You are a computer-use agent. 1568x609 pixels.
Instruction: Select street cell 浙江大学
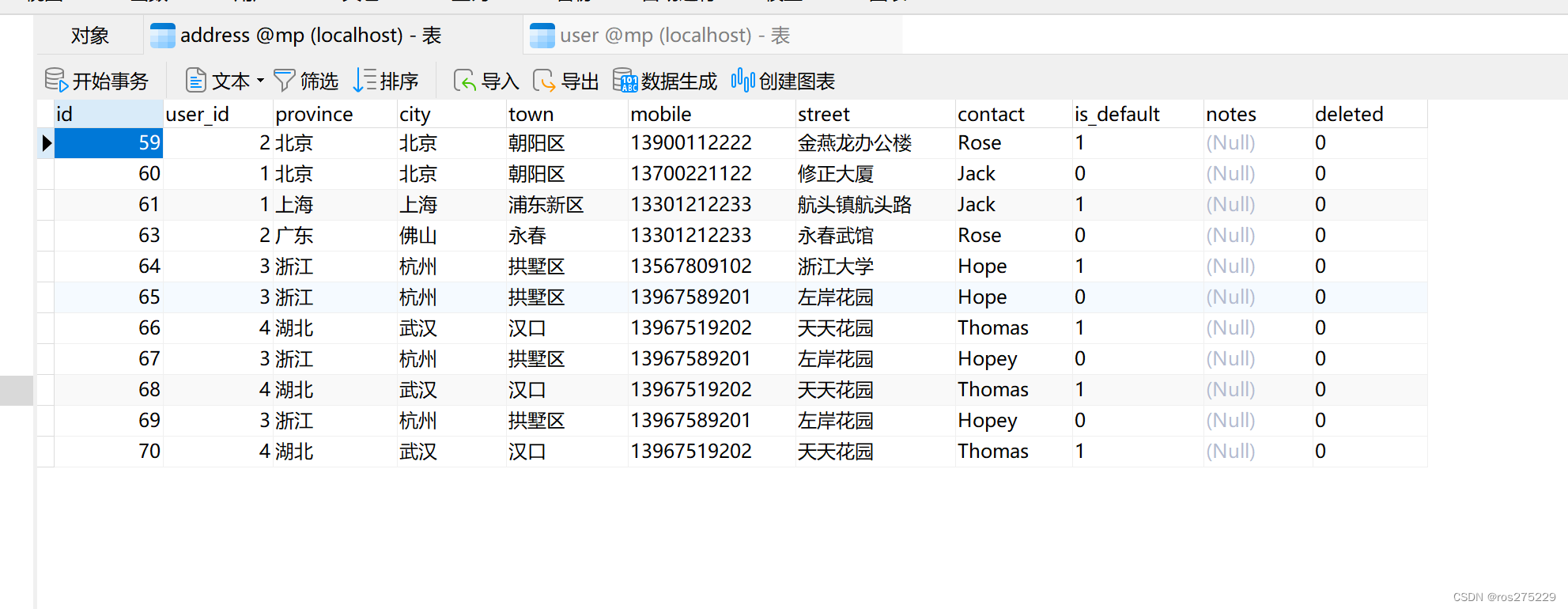click(x=875, y=267)
